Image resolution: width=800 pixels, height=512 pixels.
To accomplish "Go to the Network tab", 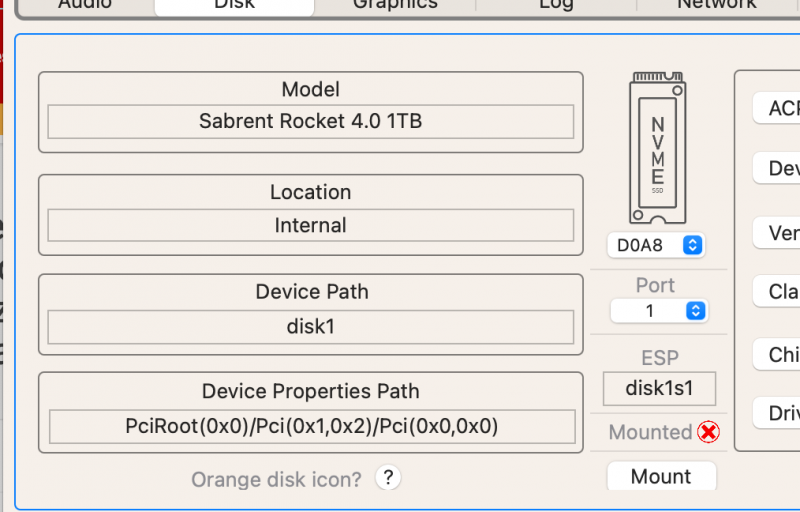I will 716,5.
